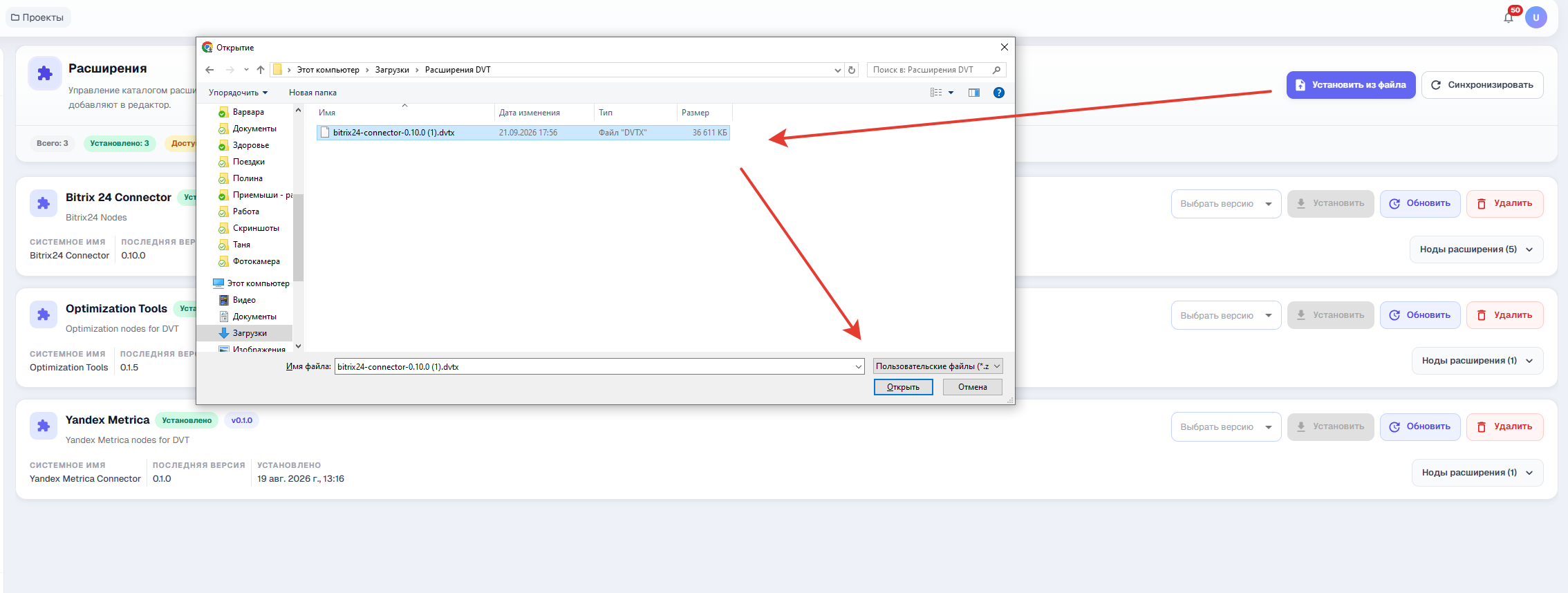Expand Ноды расширения (5) for Bitrix

tap(1476, 250)
